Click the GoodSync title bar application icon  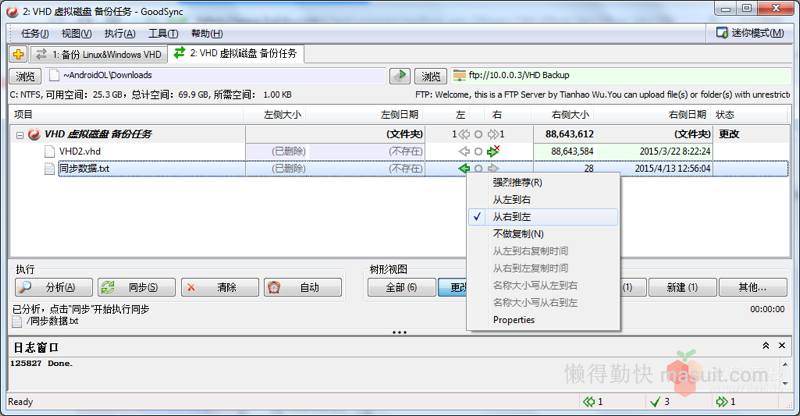pos(12,11)
